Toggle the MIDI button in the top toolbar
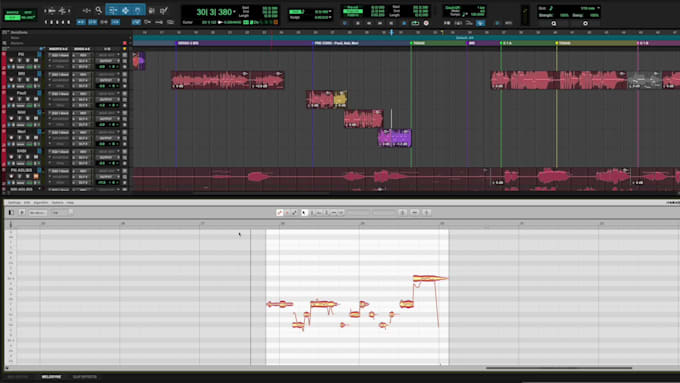680x383 pixels. (508, 23)
